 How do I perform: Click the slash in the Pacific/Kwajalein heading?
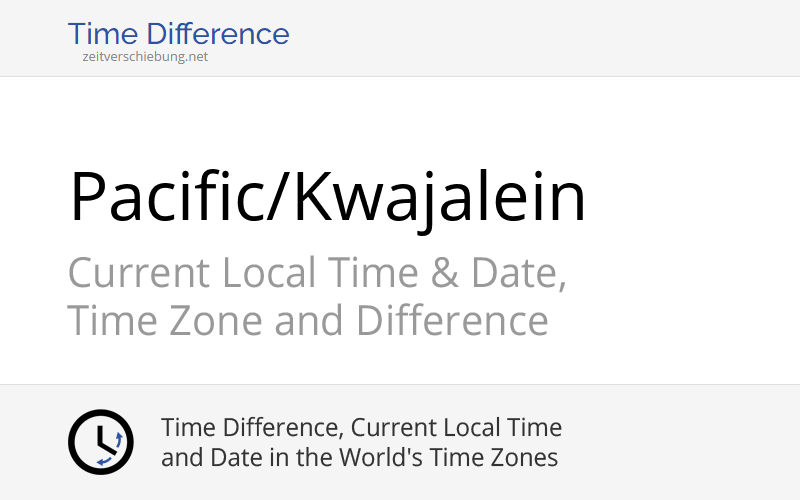click(279, 197)
